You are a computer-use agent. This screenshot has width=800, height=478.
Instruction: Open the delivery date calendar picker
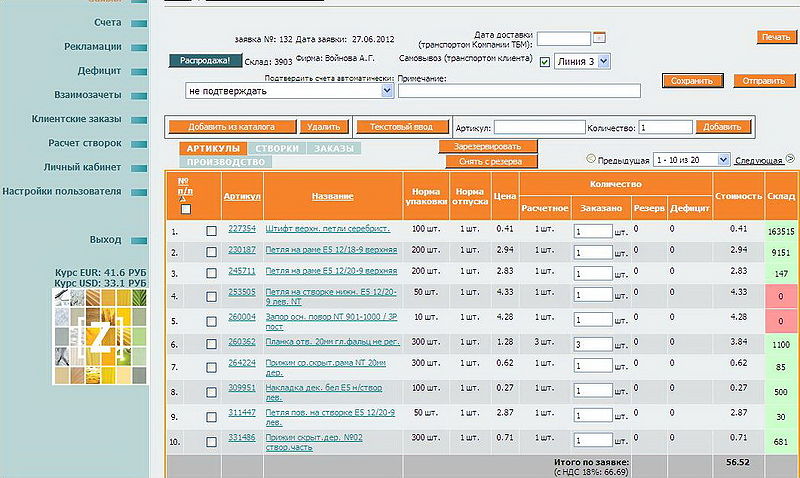click(600, 38)
